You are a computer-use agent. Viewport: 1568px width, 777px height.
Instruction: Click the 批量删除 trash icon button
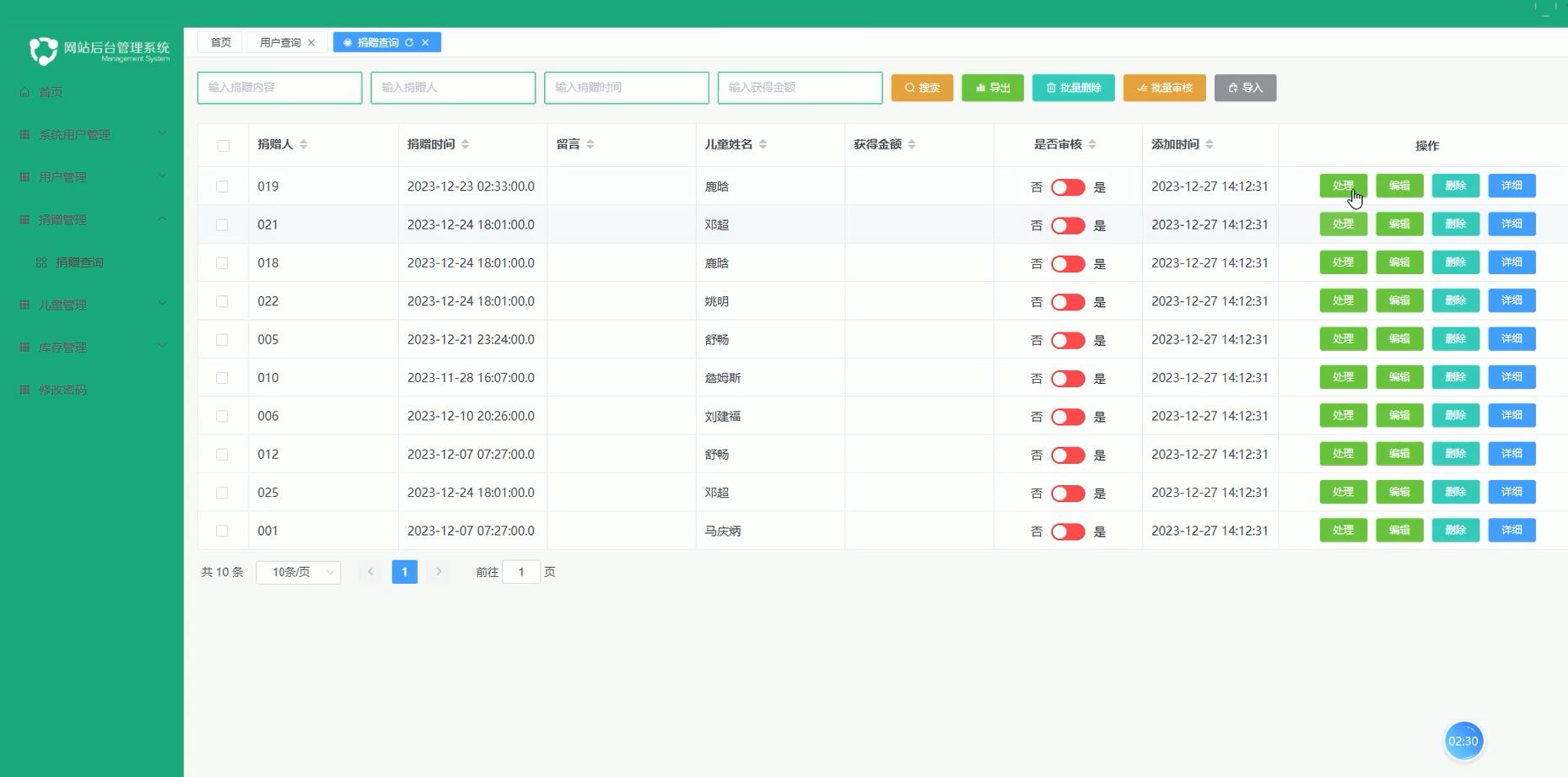[1051, 87]
